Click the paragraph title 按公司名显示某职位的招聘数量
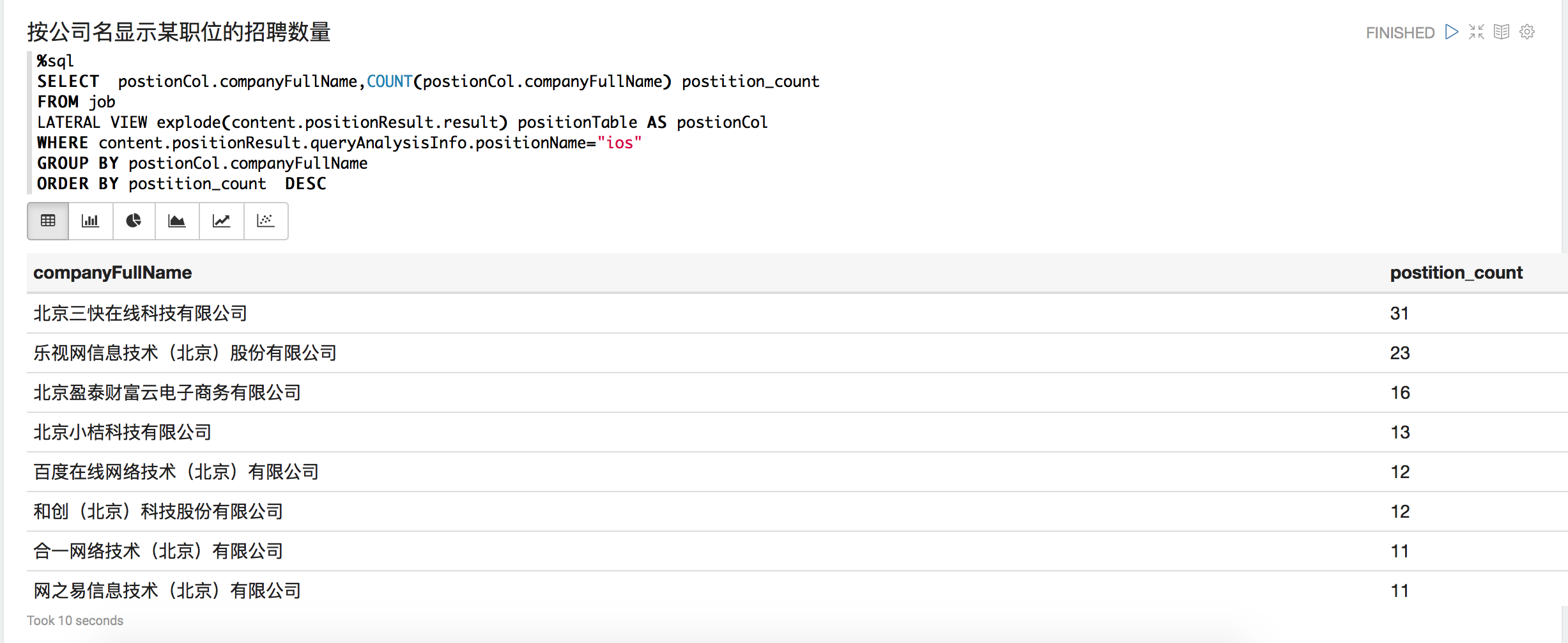This screenshot has height=643, width=1568. click(x=179, y=32)
